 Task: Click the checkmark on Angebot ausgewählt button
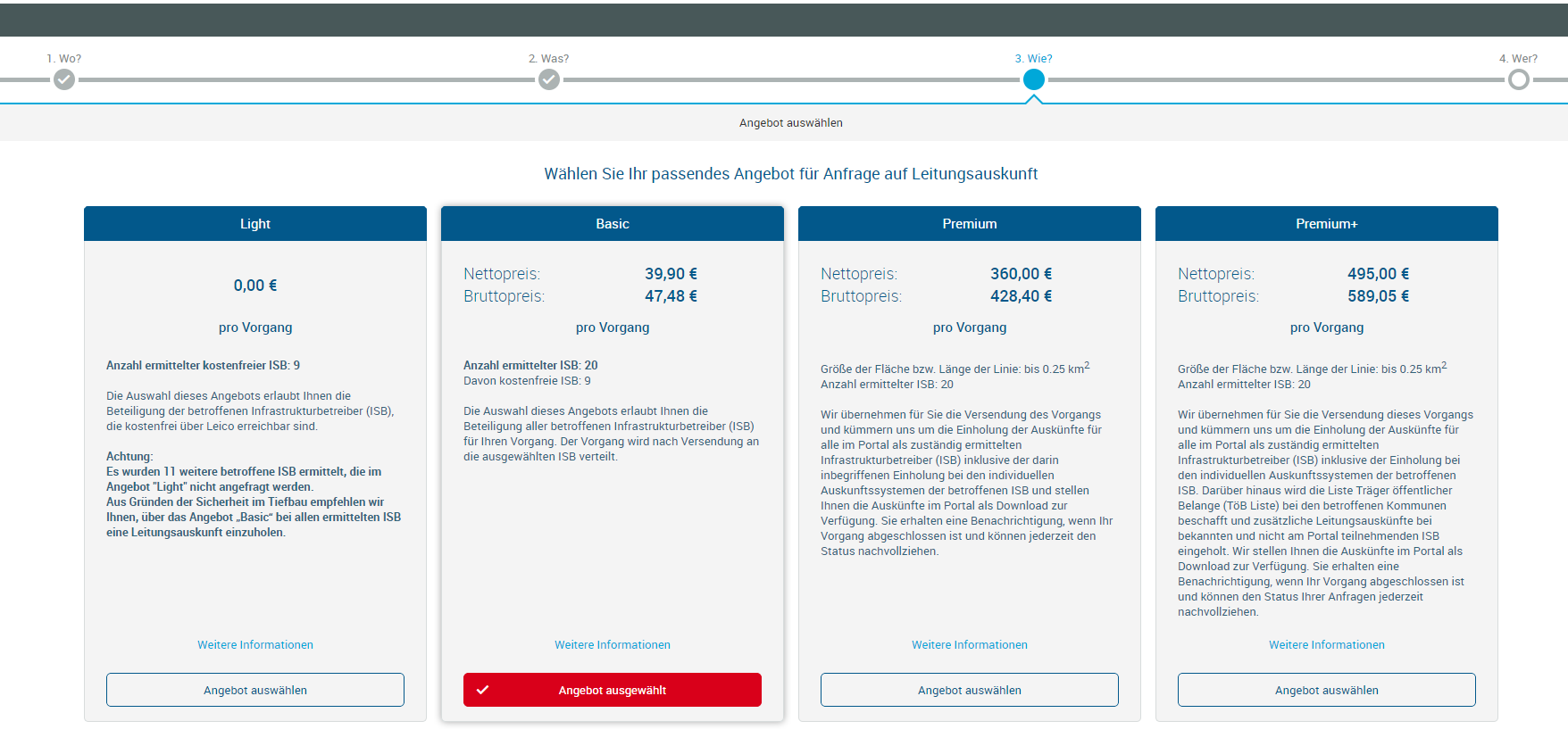pyautogui.click(x=482, y=690)
